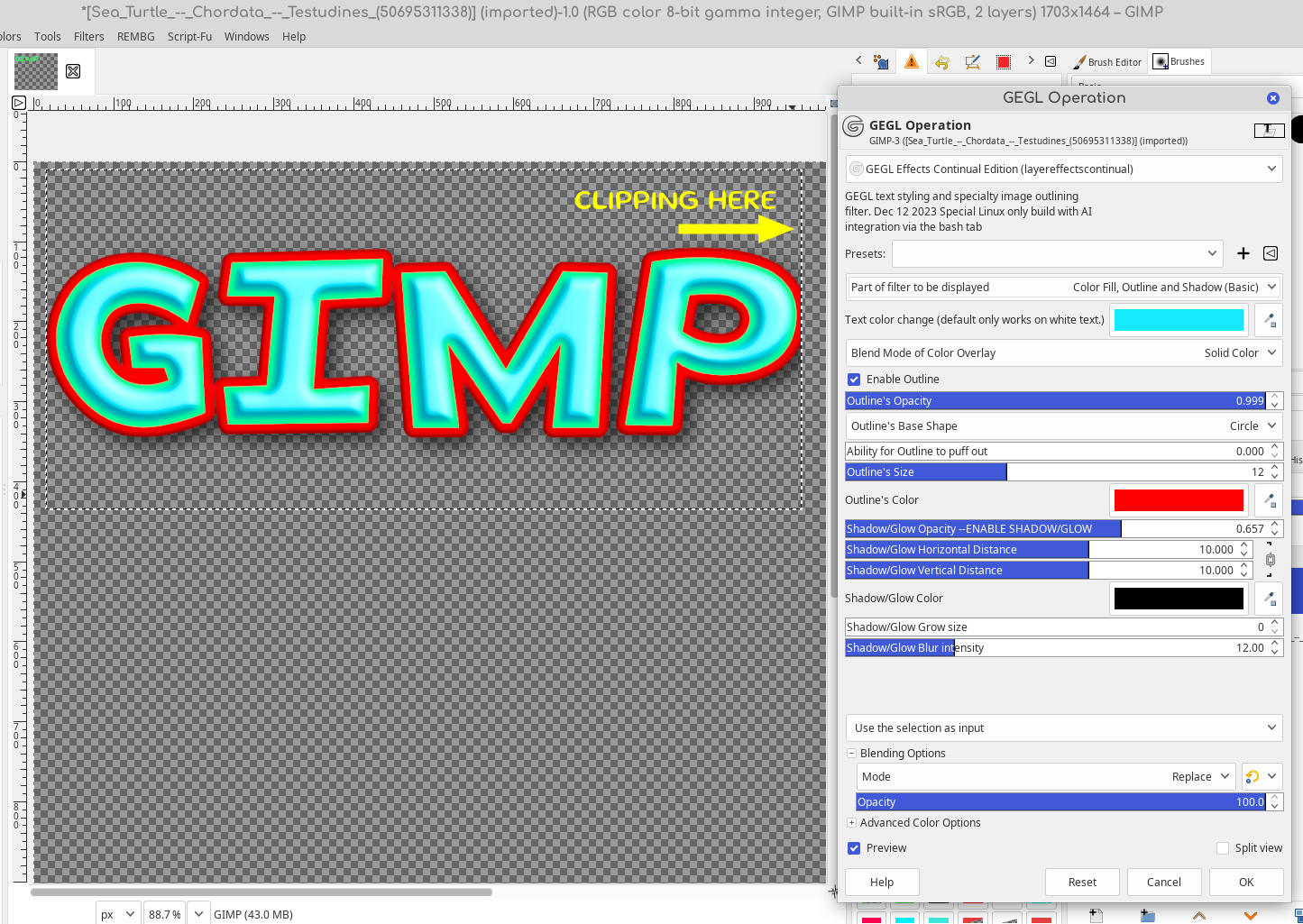Click the canvas navigation cross icon
This screenshot has height=924, width=1303.
[832, 891]
